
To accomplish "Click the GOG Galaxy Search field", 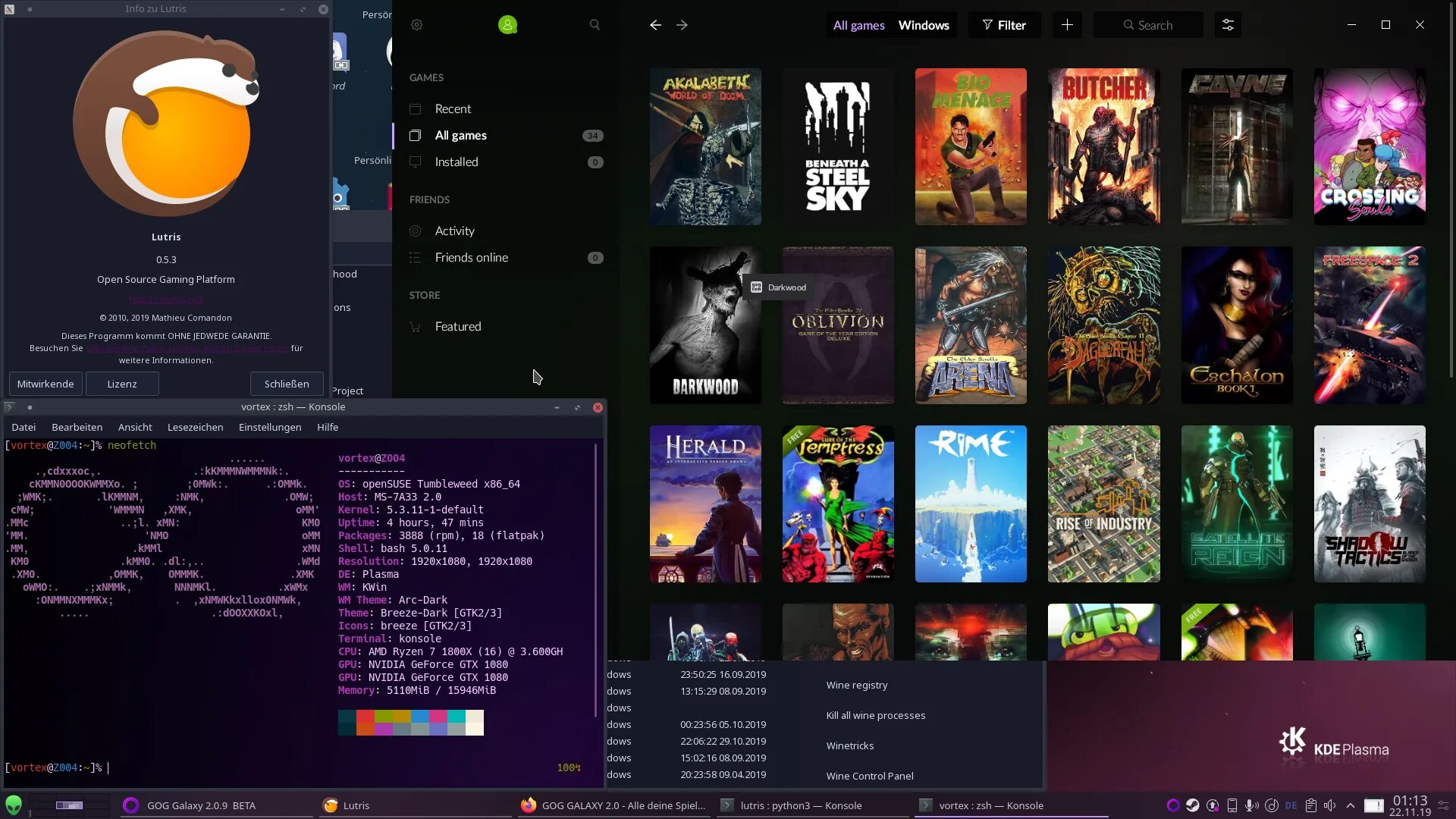I will (x=1148, y=25).
